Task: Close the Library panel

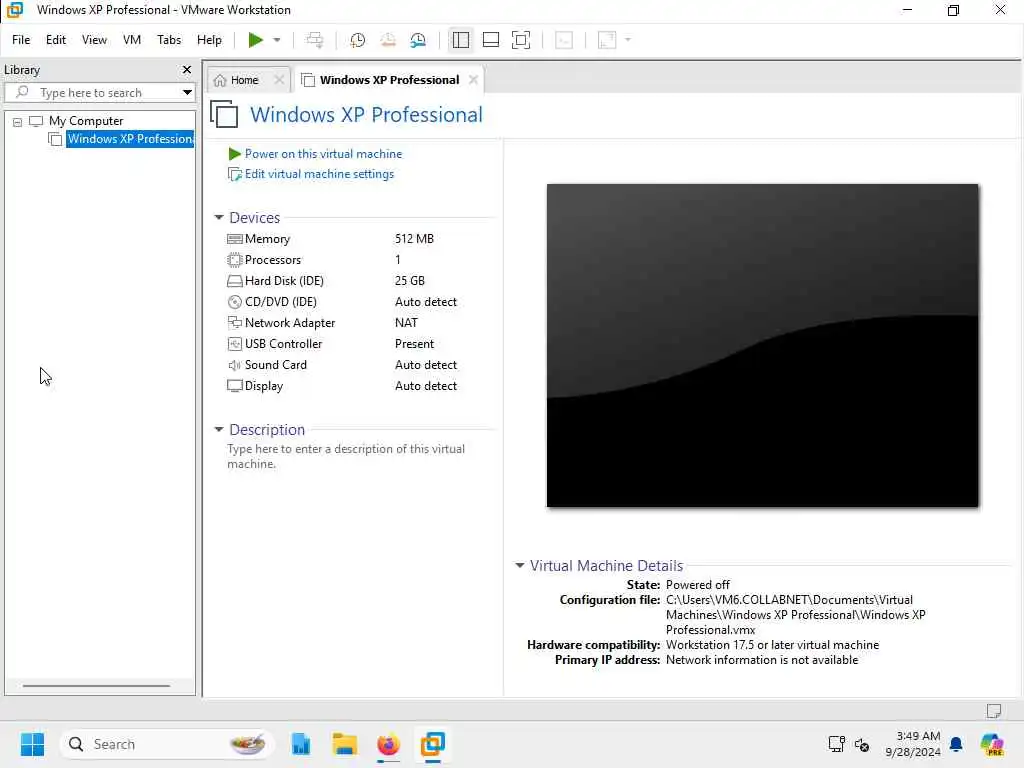Action: point(187,69)
